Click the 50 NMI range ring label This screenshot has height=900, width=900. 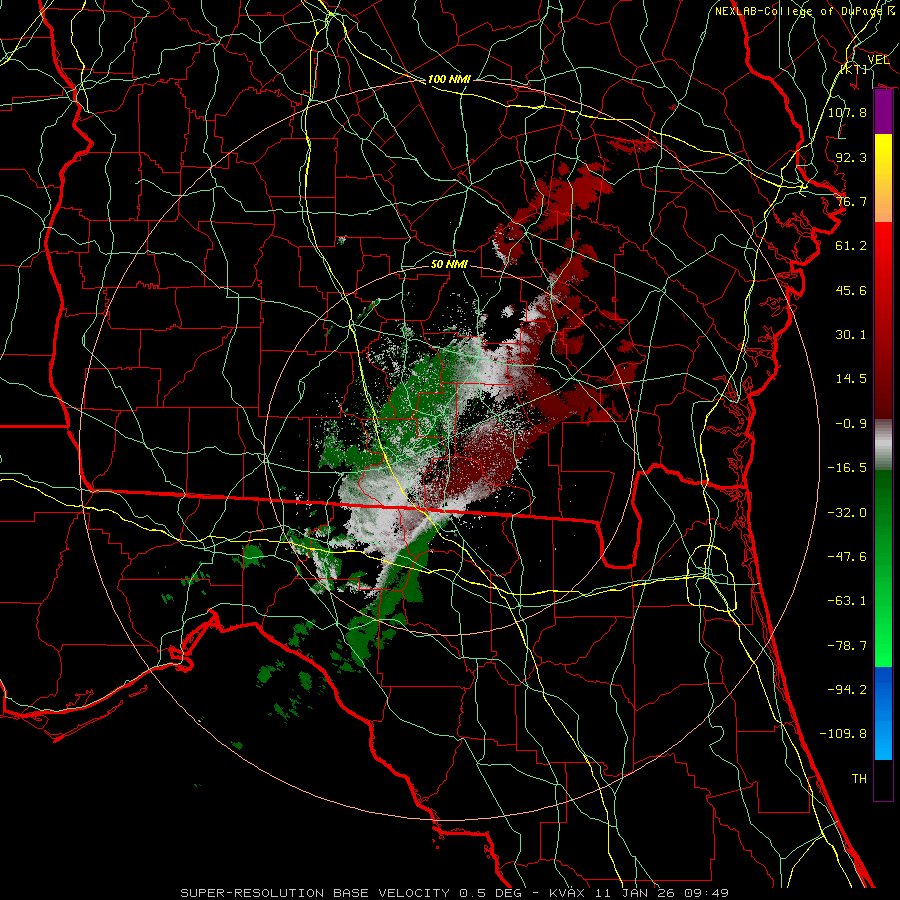tap(449, 264)
